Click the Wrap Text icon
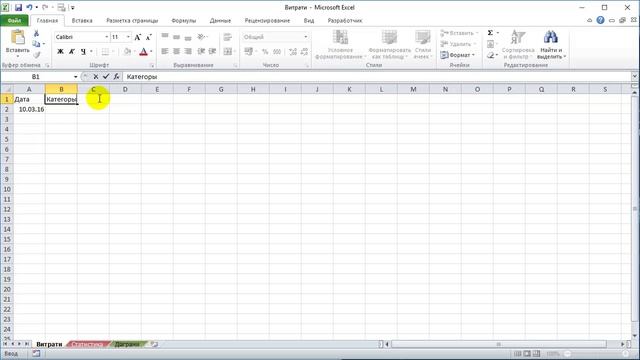 227,37
